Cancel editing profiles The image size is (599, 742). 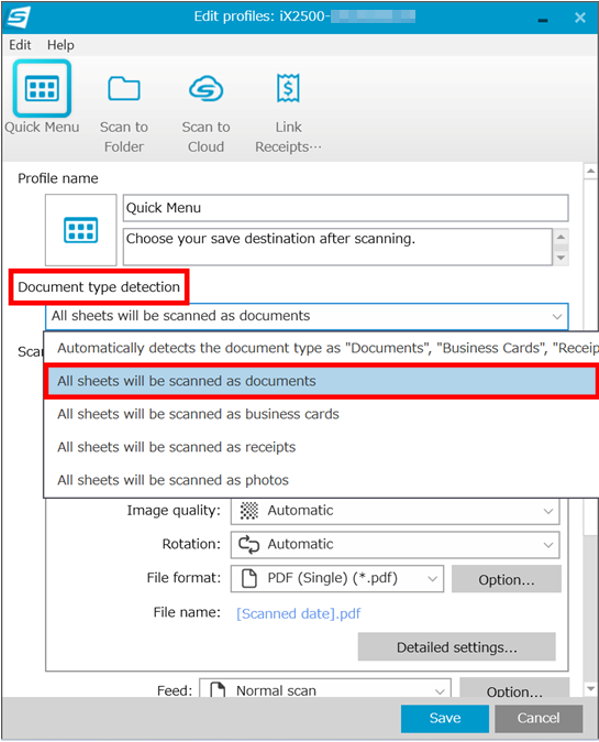pyautogui.click(x=538, y=718)
